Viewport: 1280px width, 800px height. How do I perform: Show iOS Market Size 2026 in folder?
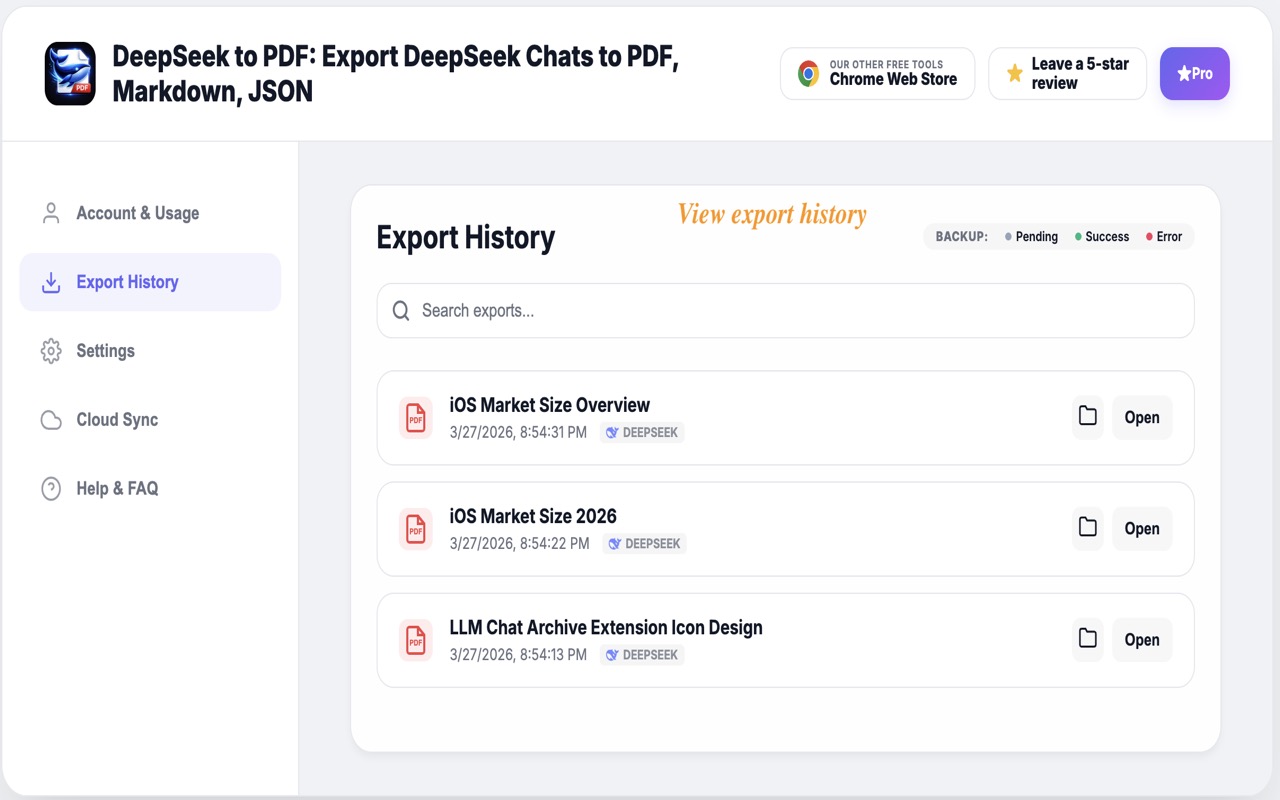1088,528
